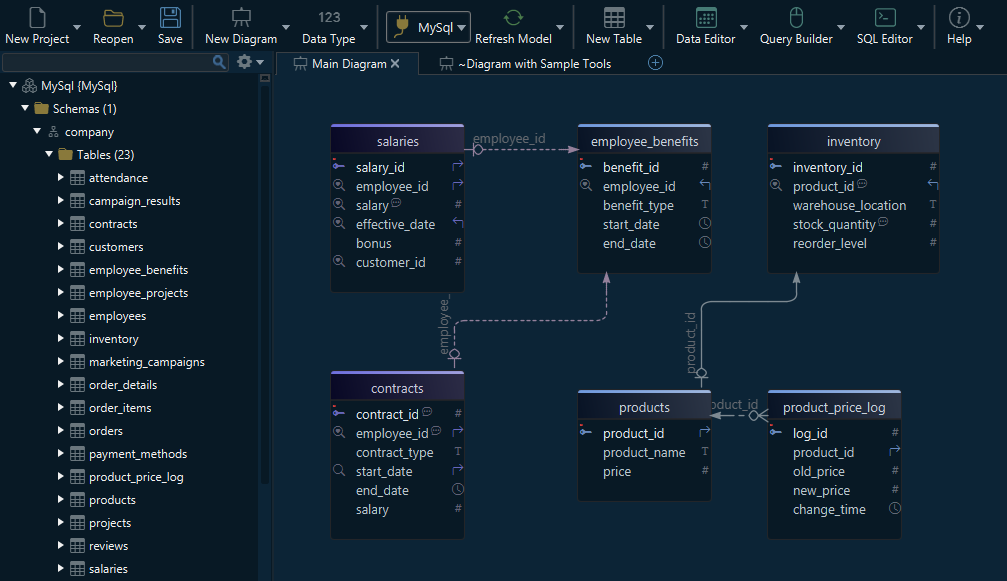Click the tree panel vertical scrollbar

coord(265,282)
